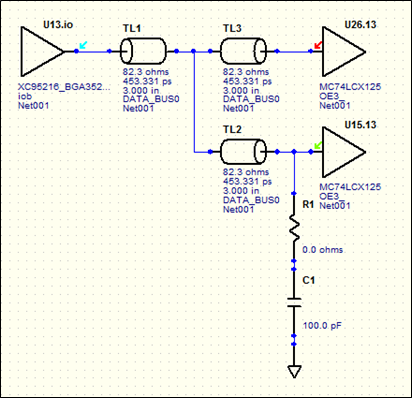Click the 0.0 ohms resistor value label
Screen dimensions: 412x398
point(323,250)
